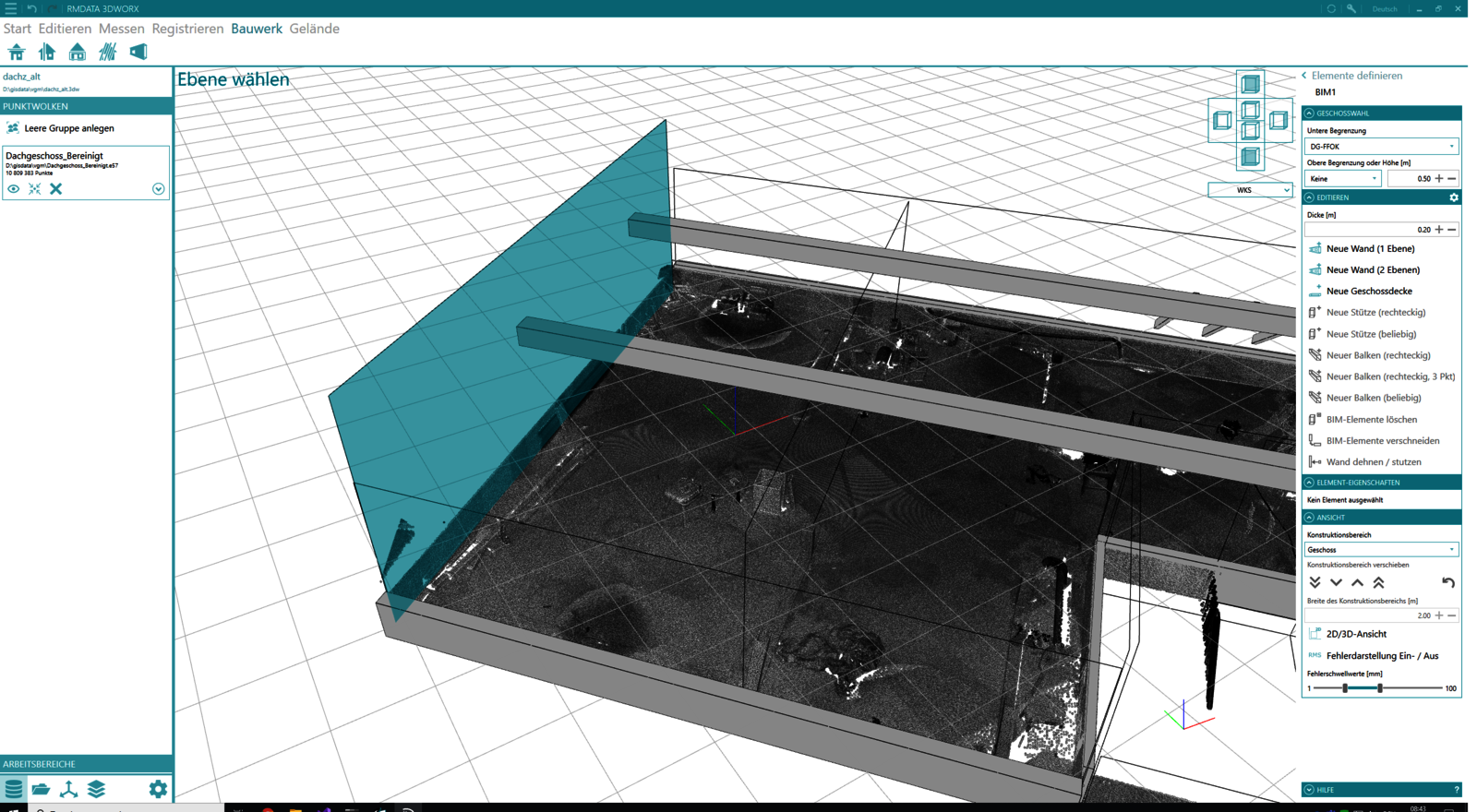Switch to top view cube
Image resolution: width=1477 pixels, height=812 pixels.
(x=1250, y=84)
